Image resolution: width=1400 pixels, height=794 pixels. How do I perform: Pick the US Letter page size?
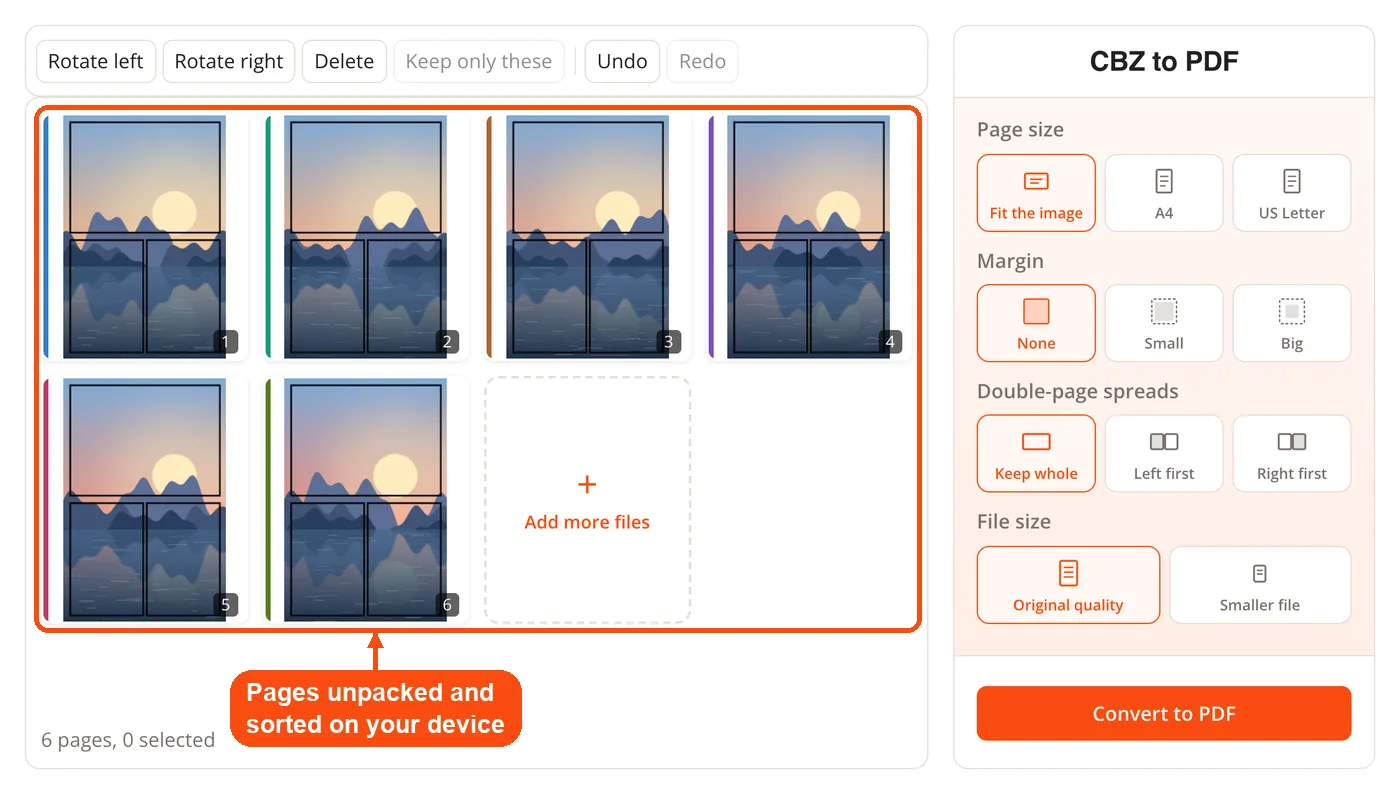1292,193
